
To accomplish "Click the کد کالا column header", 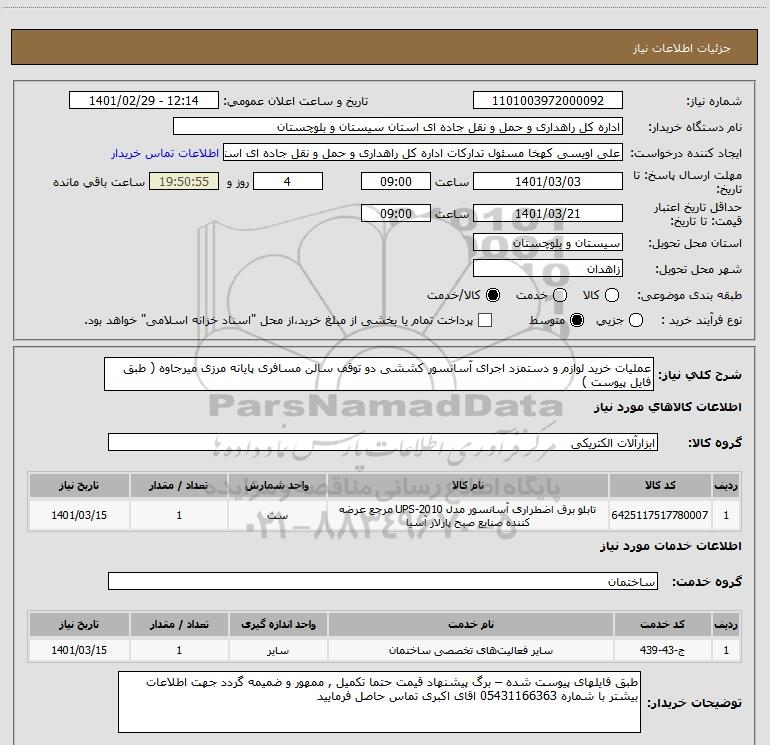I will (660, 485).
